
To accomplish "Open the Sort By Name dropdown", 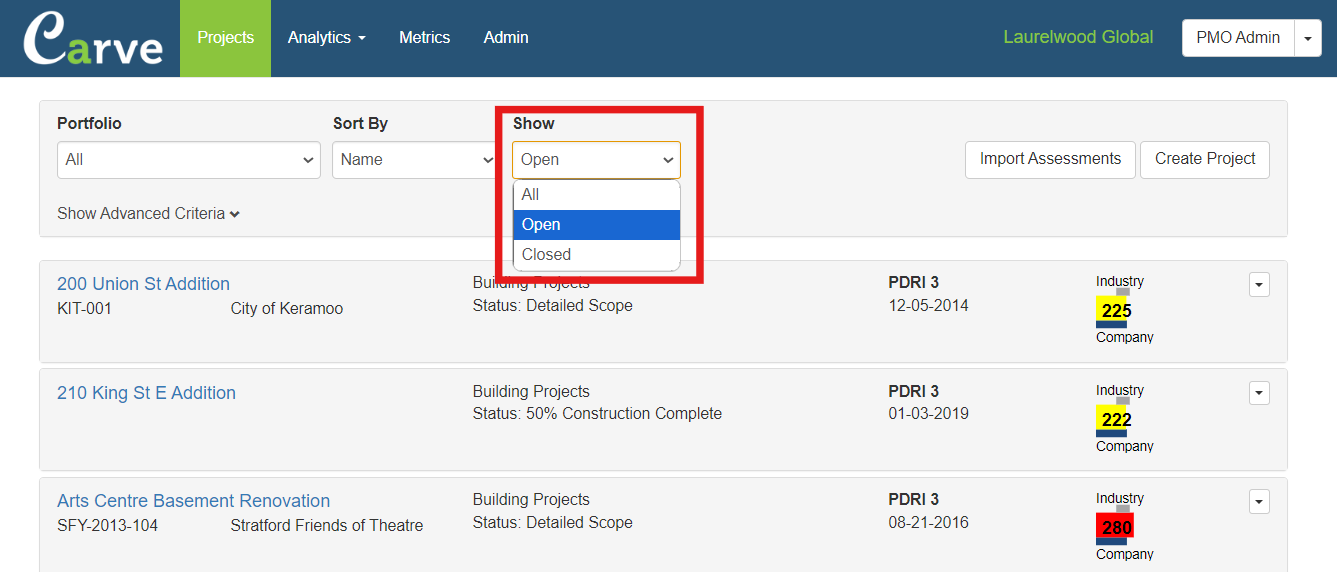I will tap(414, 160).
